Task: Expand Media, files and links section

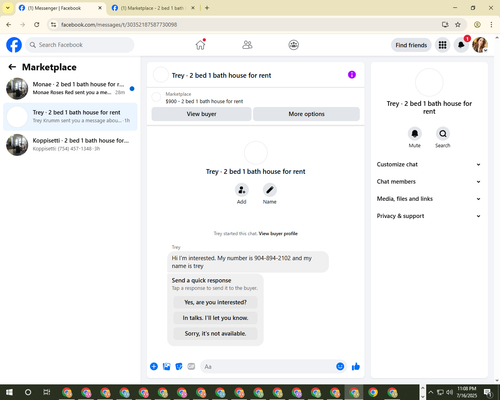Action: pyautogui.click(x=429, y=199)
